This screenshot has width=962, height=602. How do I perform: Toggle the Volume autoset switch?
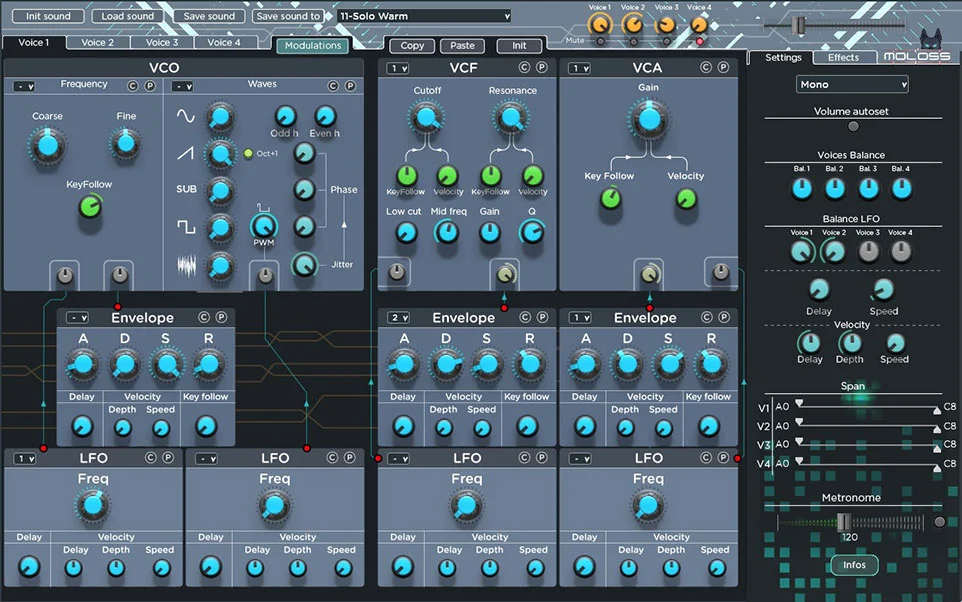853,126
